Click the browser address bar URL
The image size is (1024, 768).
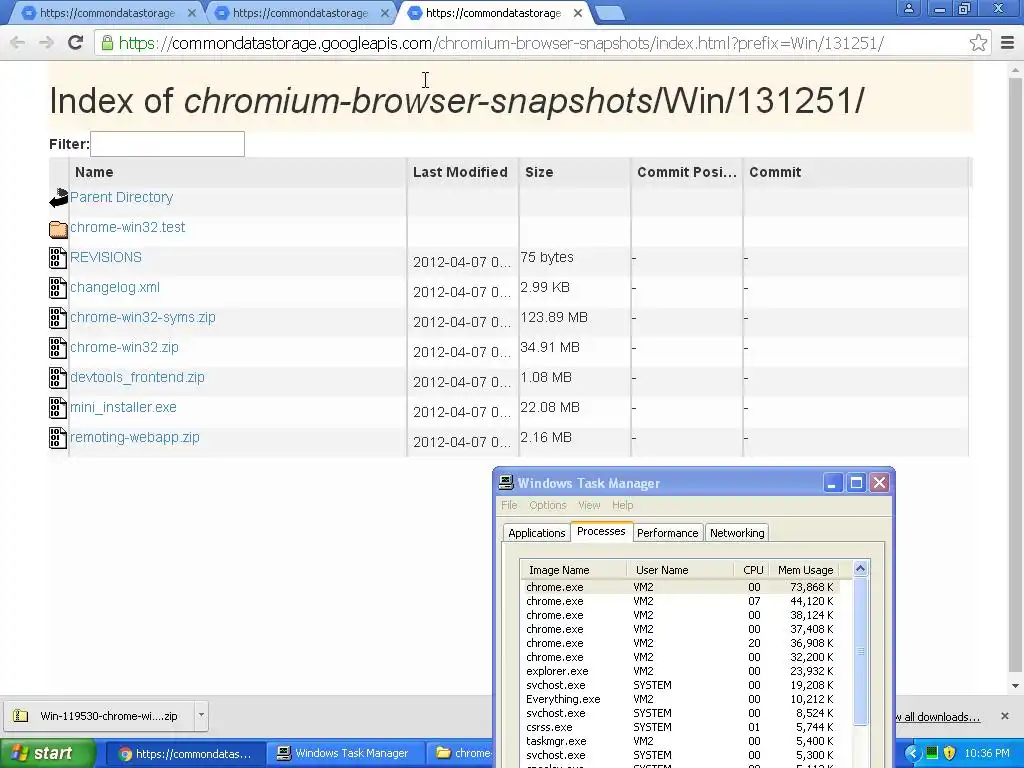point(502,43)
